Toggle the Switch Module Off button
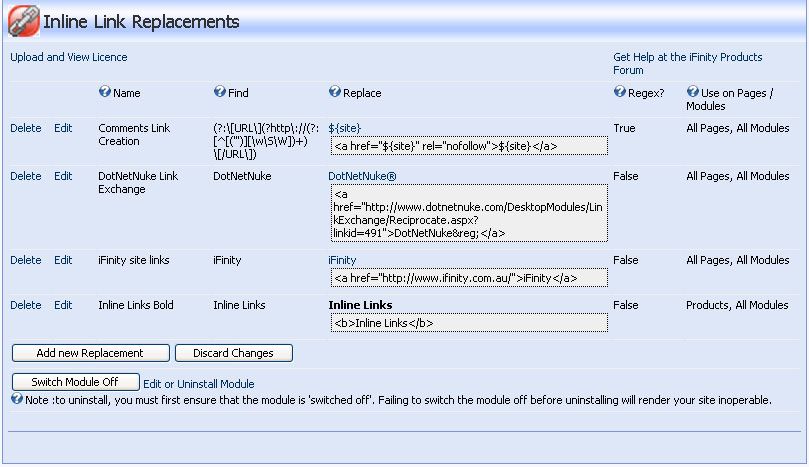 tap(75, 382)
